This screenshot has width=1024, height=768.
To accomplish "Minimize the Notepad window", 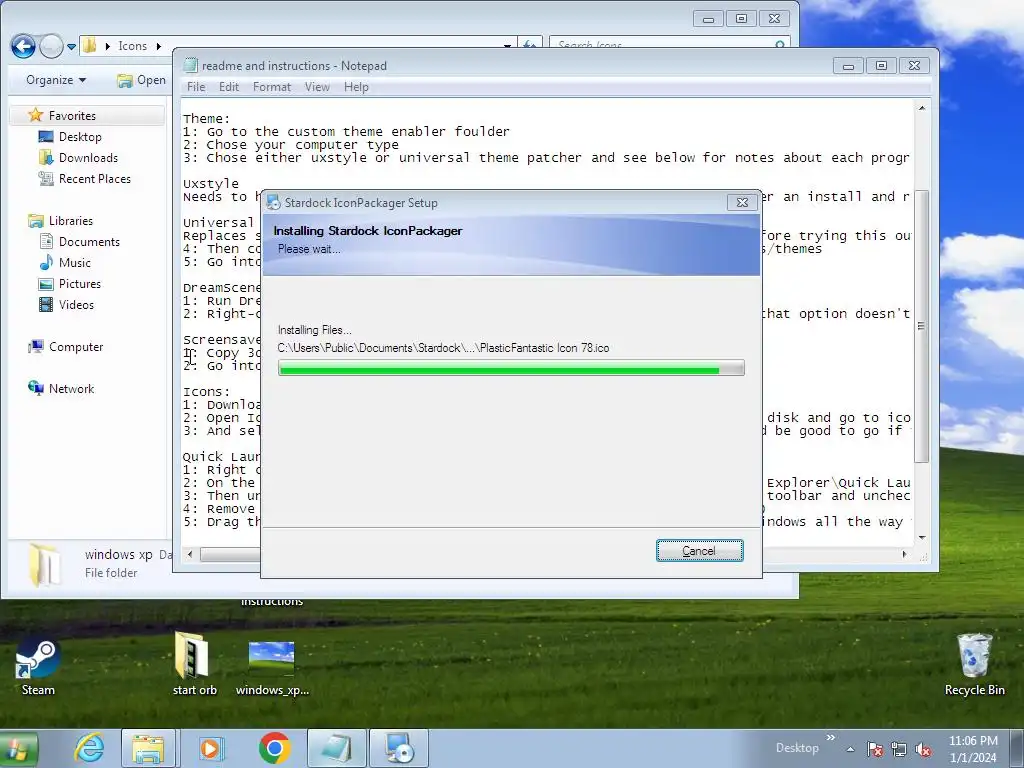I will pyautogui.click(x=848, y=66).
